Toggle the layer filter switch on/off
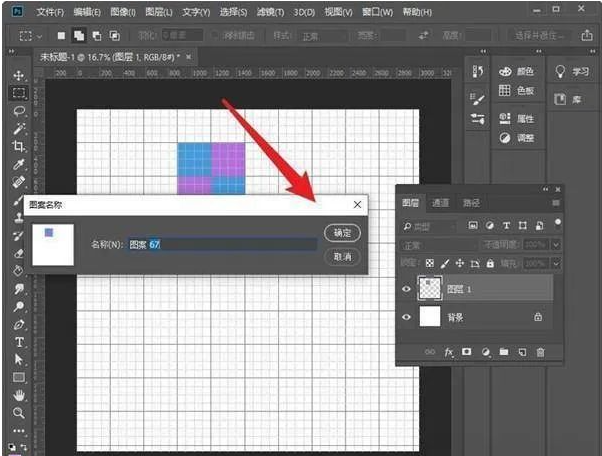 [x=557, y=223]
